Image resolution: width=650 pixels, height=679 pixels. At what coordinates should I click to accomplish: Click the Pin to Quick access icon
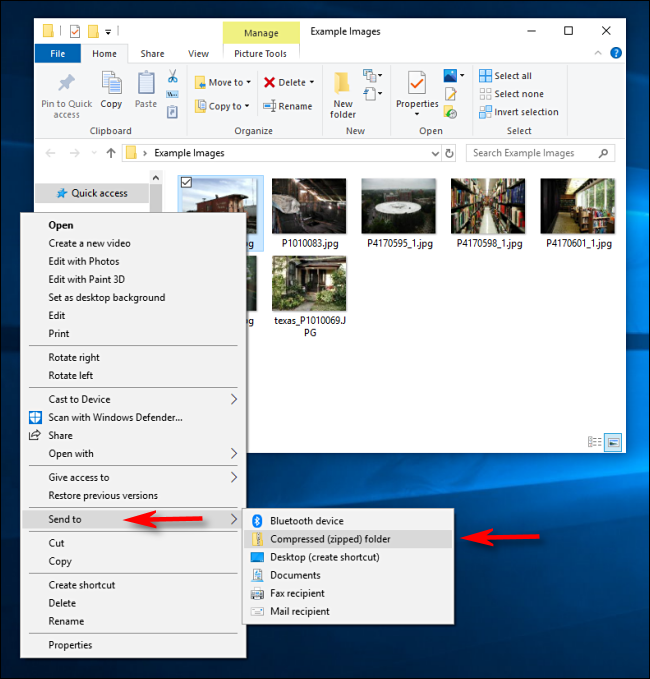67,84
